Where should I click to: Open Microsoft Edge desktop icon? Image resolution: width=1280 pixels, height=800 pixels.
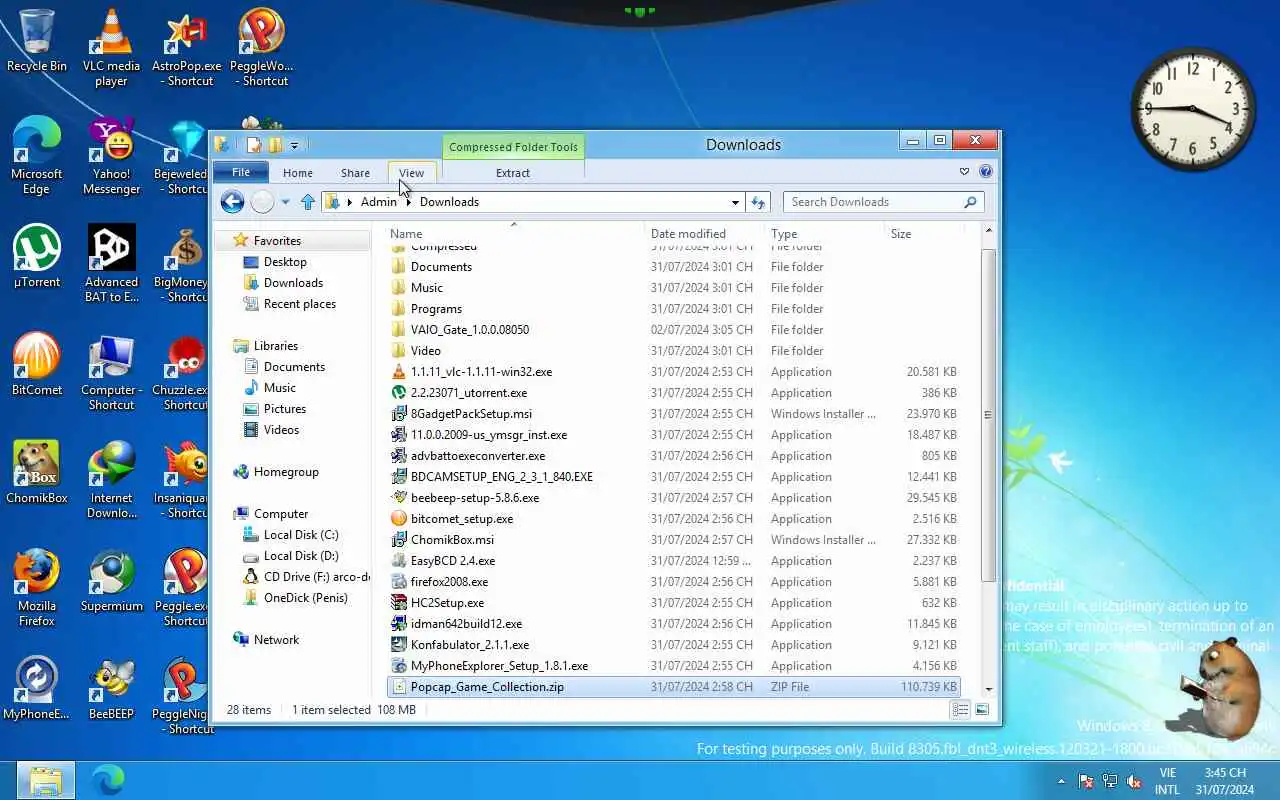37,155
